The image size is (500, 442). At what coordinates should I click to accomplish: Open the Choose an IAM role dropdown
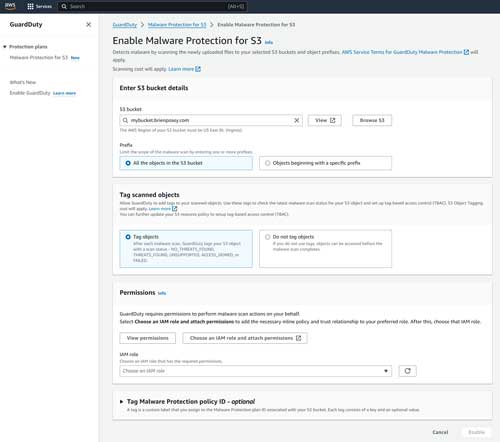pyautogui.click(x=256, y=371)
